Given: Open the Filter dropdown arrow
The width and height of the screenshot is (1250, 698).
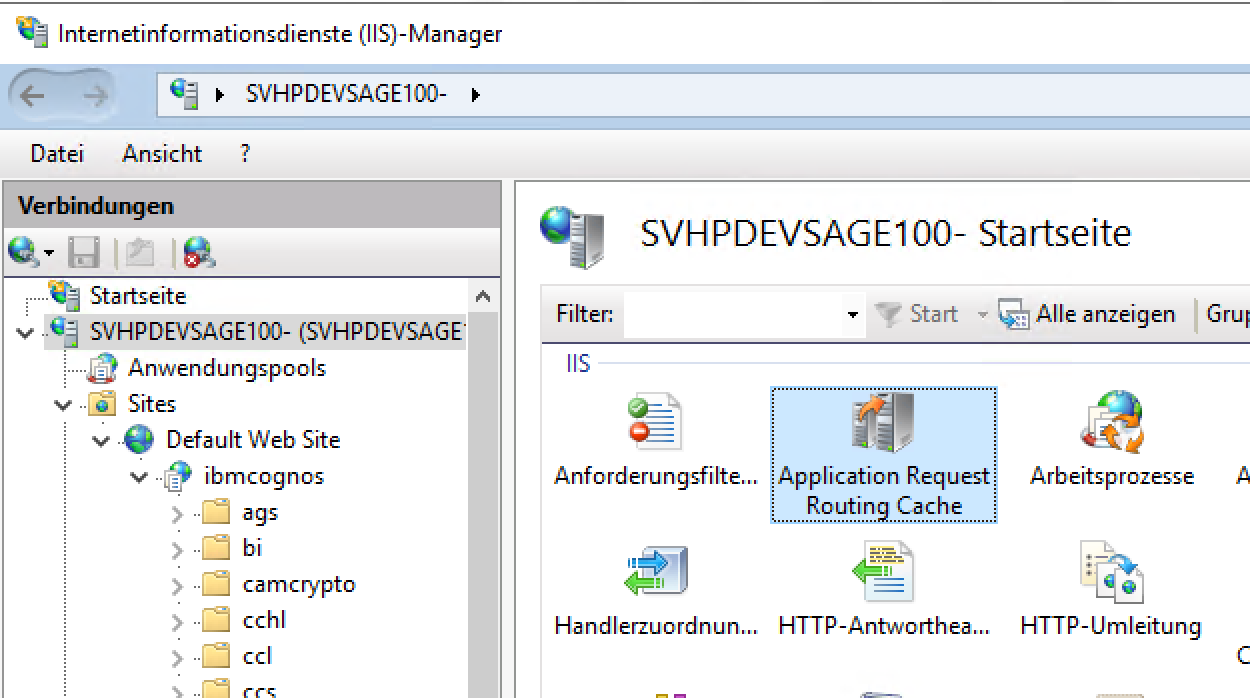Looking at the screenshot, I should [852, 315].
